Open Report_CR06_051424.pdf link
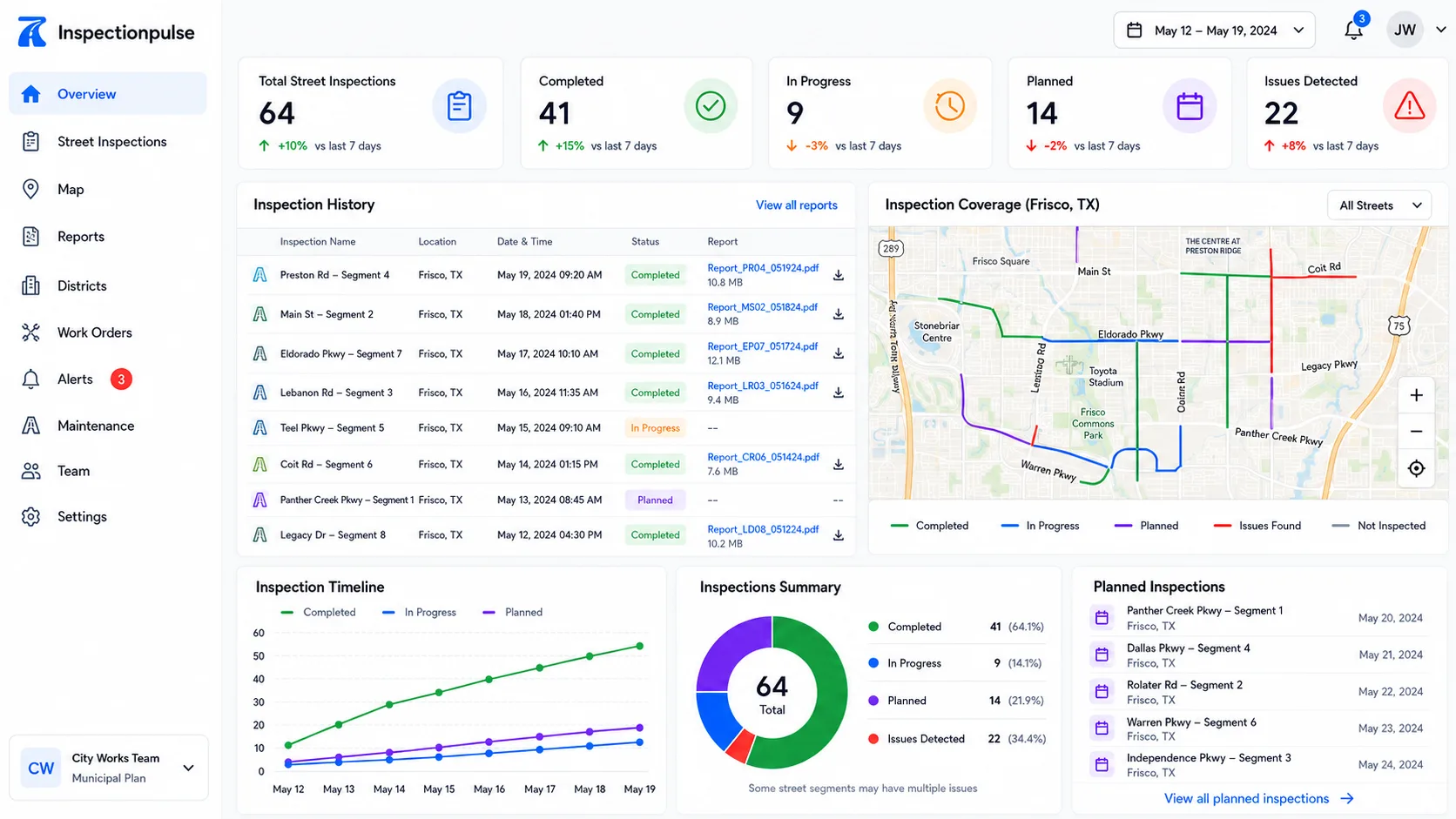 pyautogui.click(x=763, y=457)
